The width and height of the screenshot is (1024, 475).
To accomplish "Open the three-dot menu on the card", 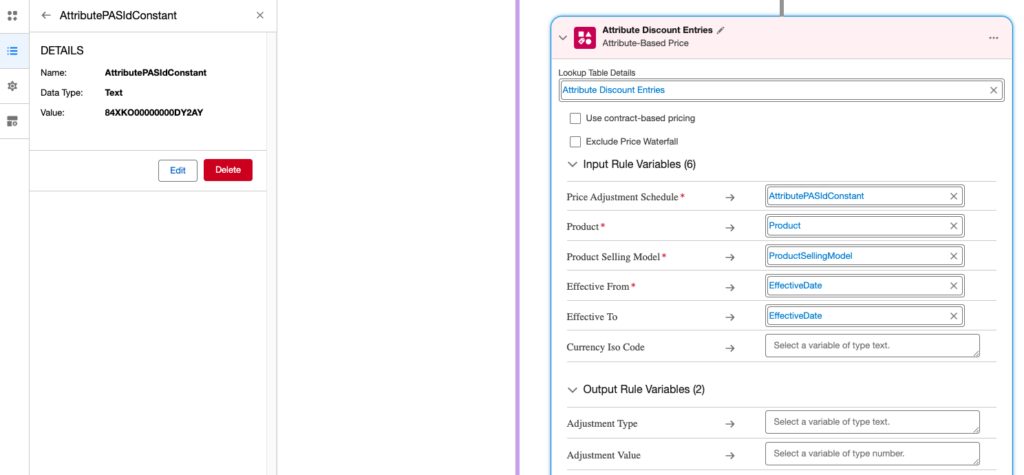I will 993,38.
